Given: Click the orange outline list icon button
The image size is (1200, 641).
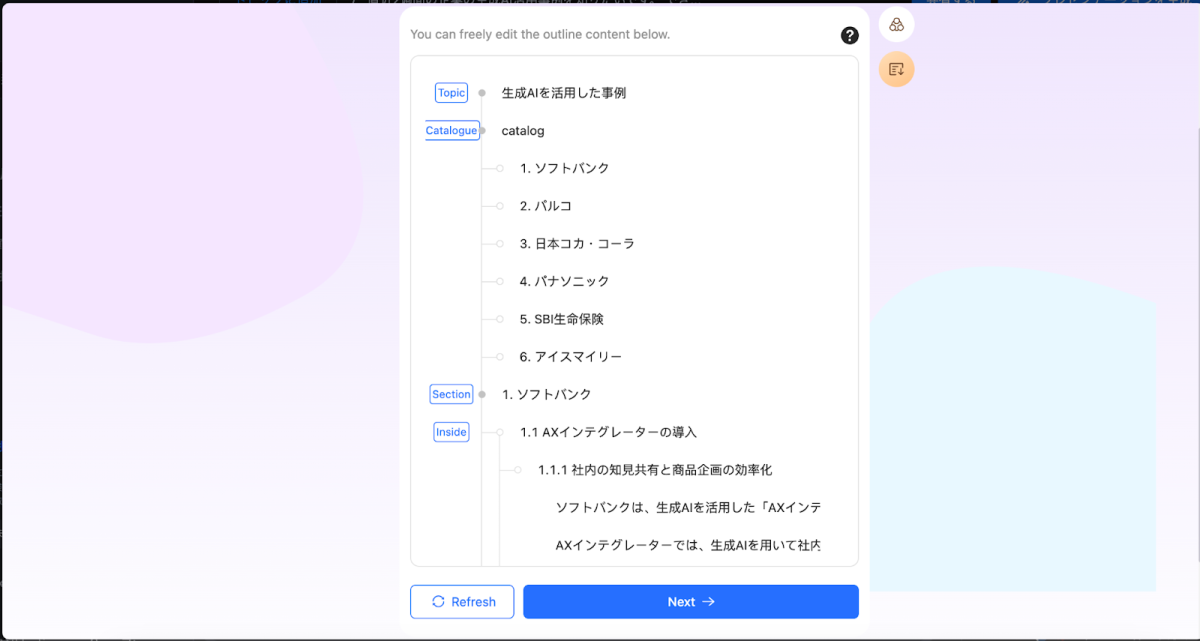Looking at the screenshot, I should tap(896, 69).
